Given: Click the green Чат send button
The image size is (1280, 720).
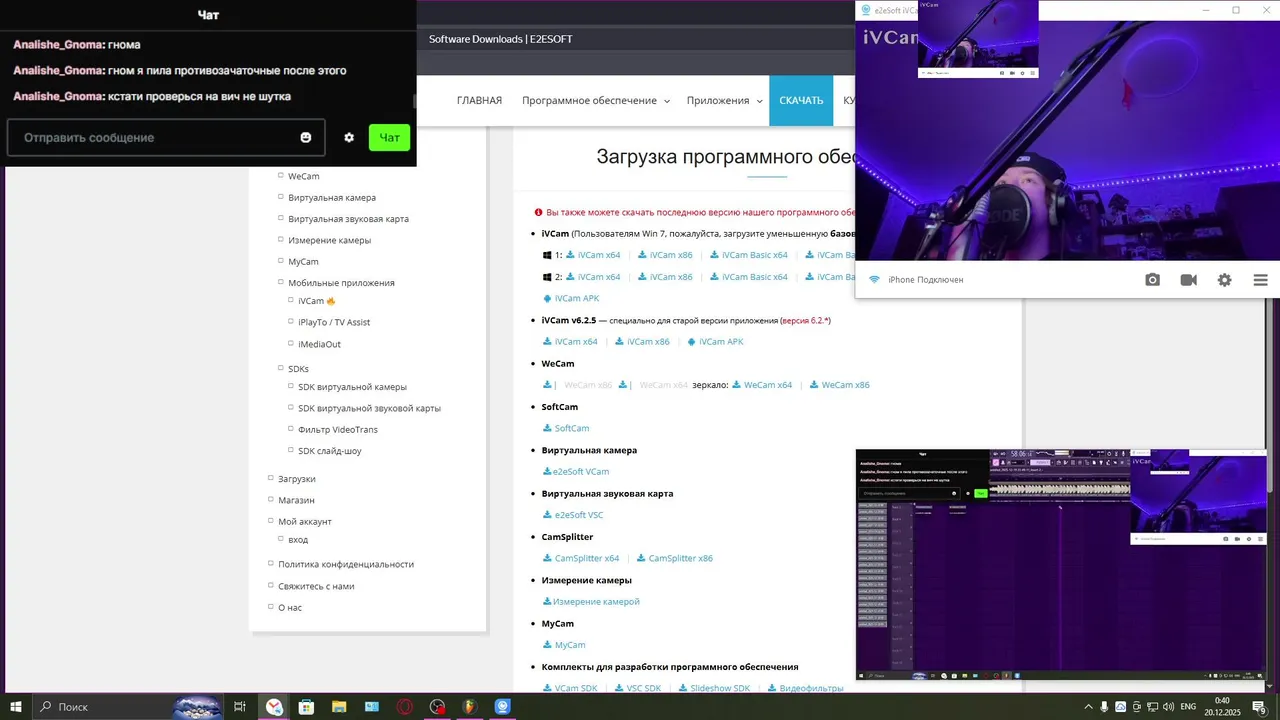Looking at the screenshot, I should pyautogui.click(x=389, y=138).
